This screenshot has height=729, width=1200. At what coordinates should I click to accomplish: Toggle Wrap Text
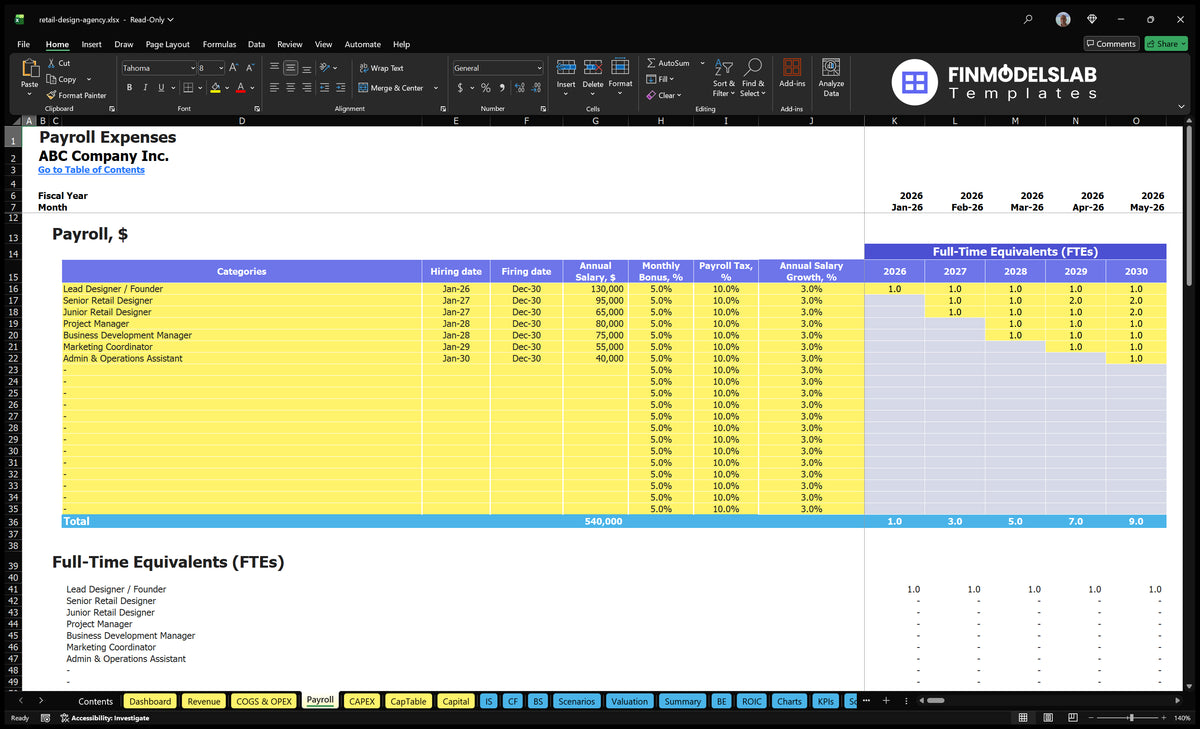[381, 68]
